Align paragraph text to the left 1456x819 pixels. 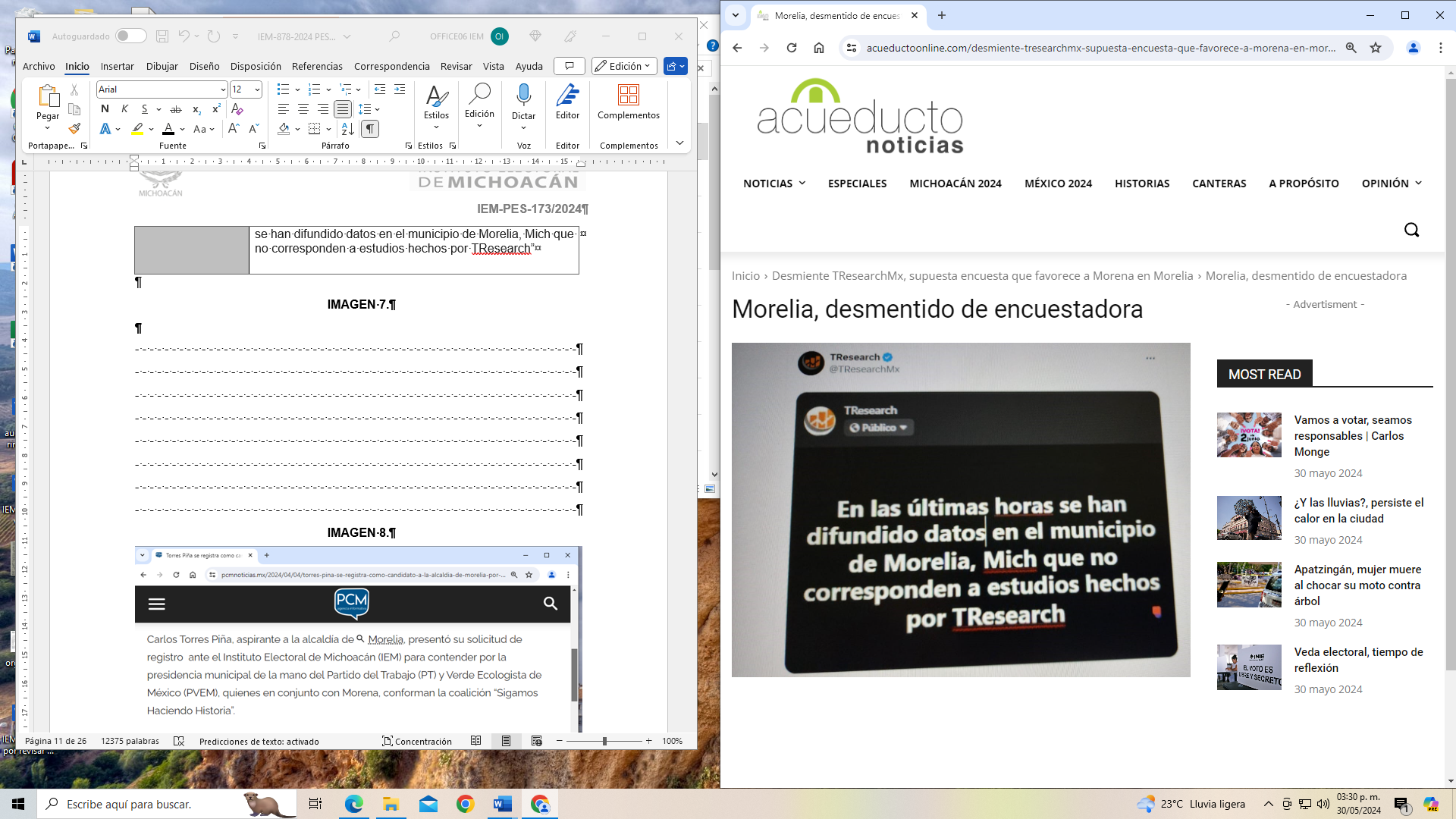(x=284, y=109)
